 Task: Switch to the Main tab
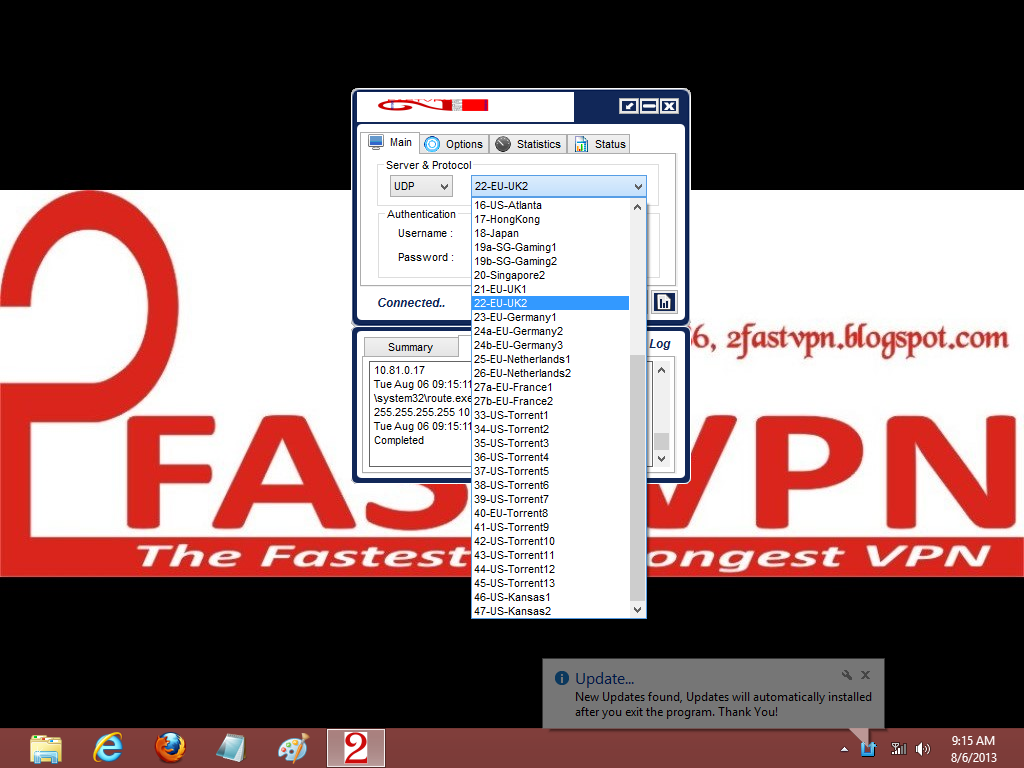pos(391,142)
